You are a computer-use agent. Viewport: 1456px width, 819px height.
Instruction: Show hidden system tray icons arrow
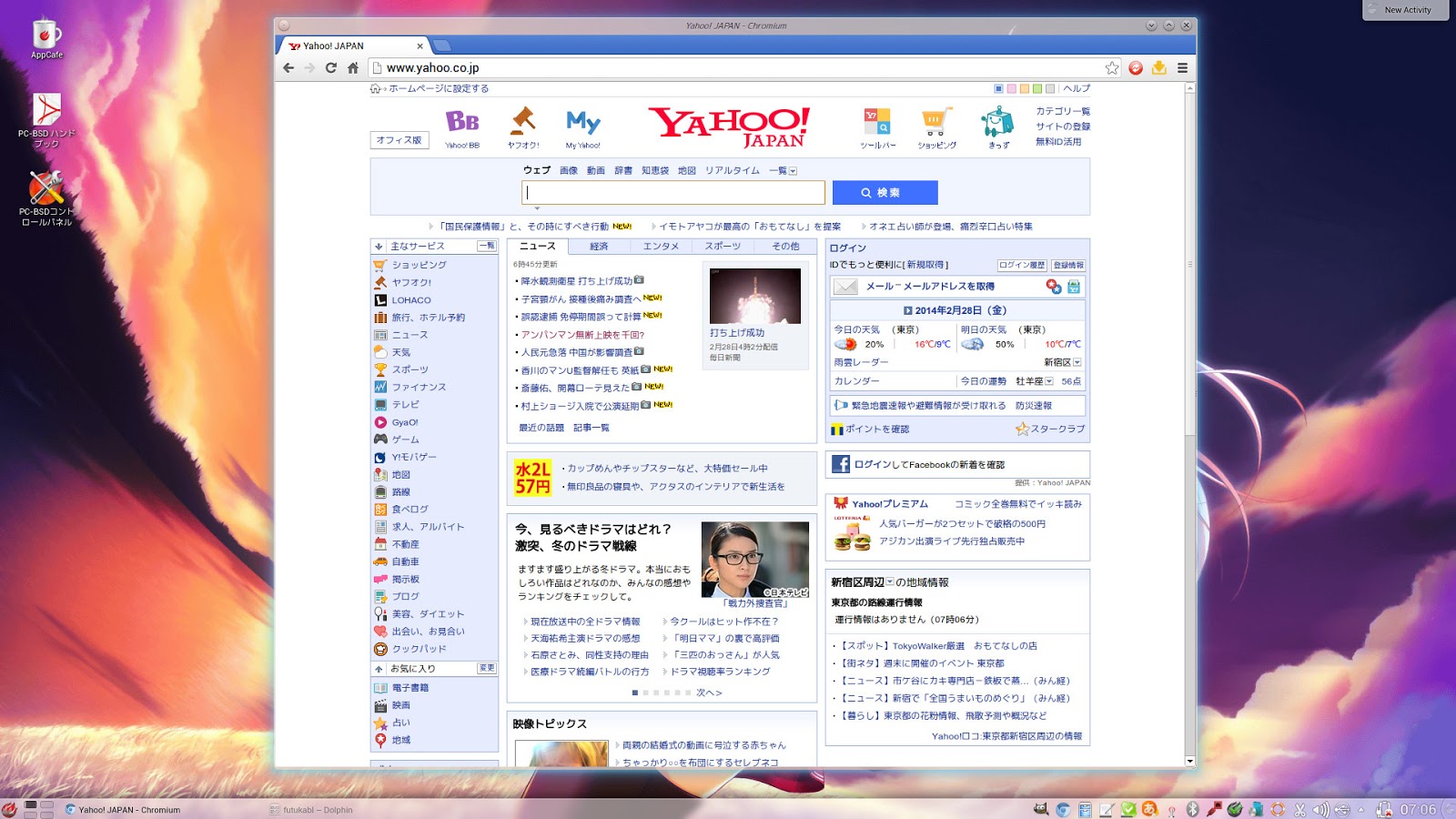tap(1361, 809)
